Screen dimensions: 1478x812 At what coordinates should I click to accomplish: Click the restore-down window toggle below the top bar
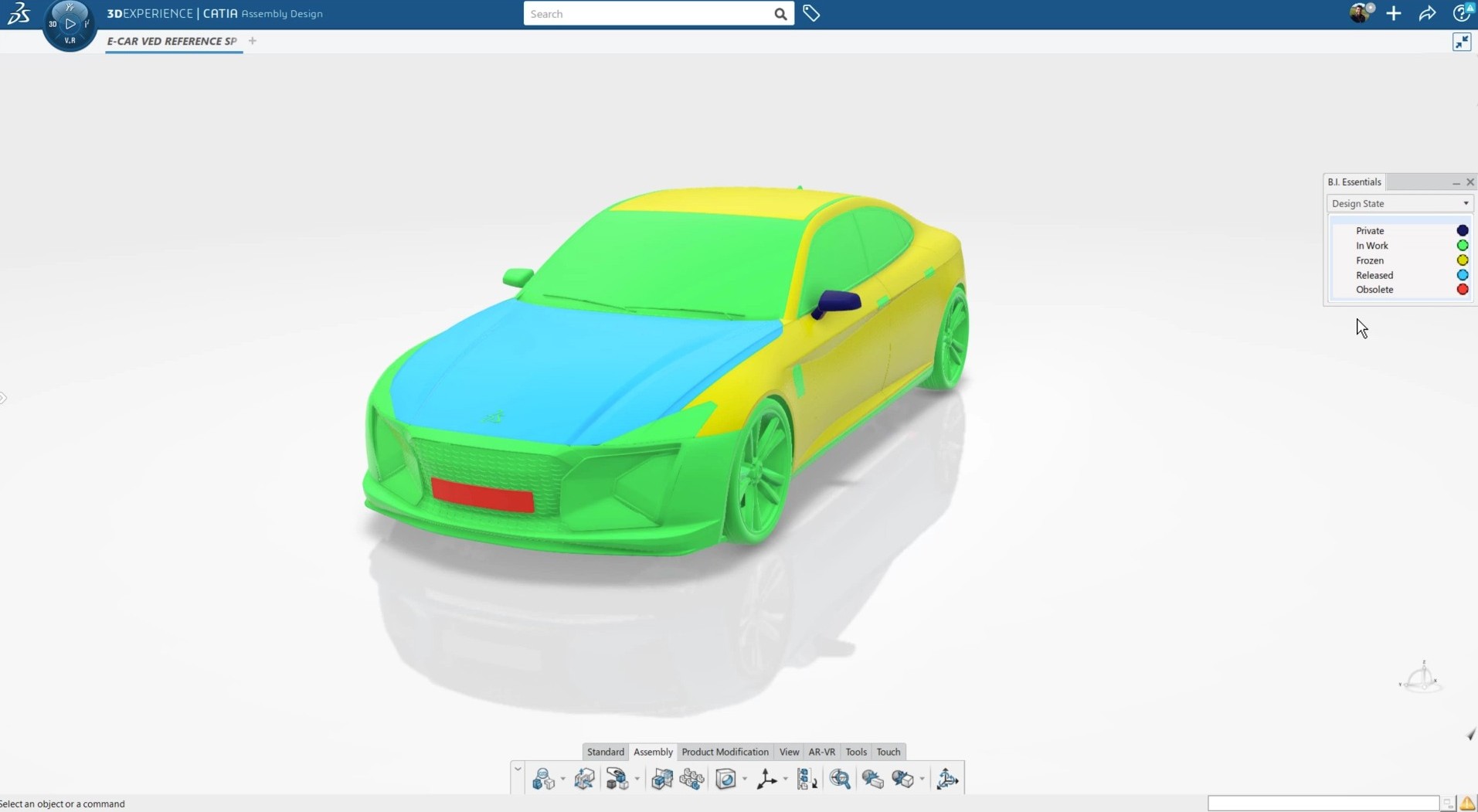[x=1462, y=41]
